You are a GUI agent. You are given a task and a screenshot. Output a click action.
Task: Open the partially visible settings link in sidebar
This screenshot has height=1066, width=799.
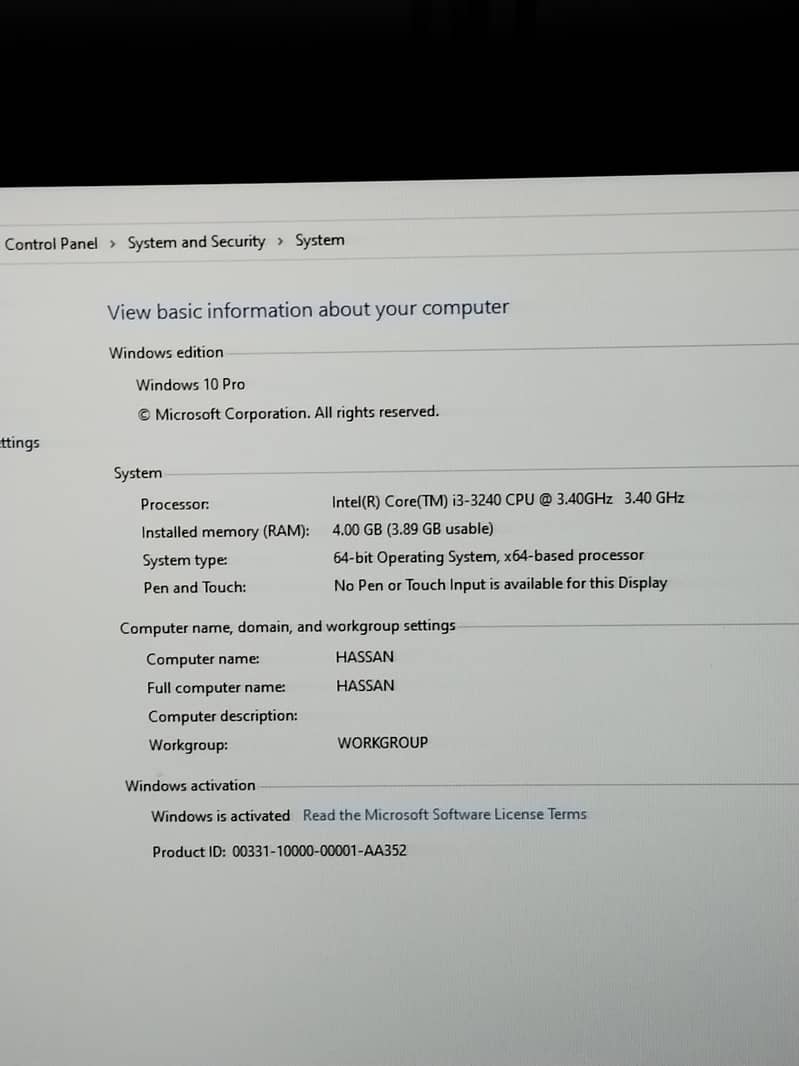[20, 443]
